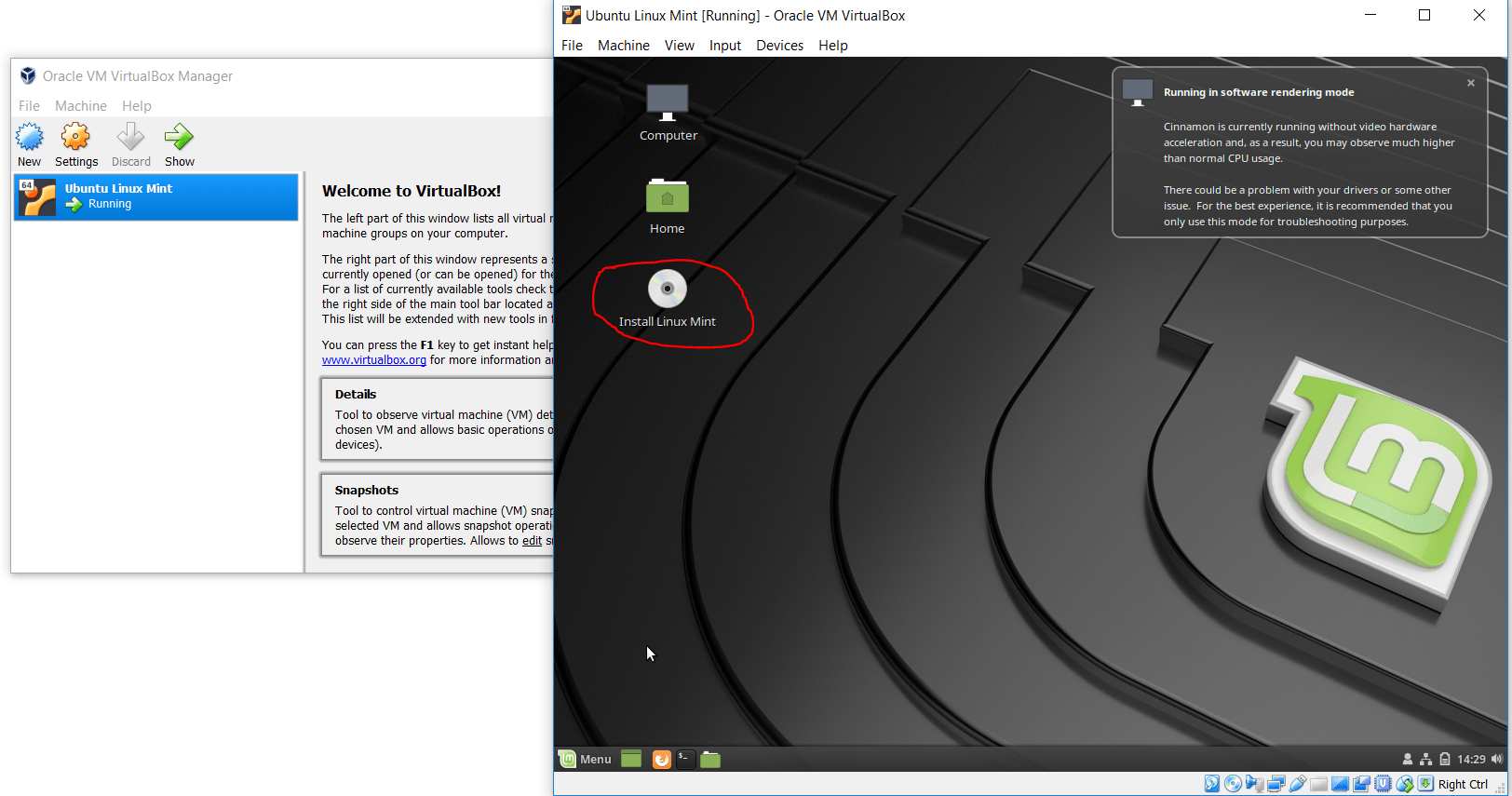The height and width of the screenshot is (796, 1512).
Task: Open Machine menu in VirtualBox Manager
Action: pos(81,106)
